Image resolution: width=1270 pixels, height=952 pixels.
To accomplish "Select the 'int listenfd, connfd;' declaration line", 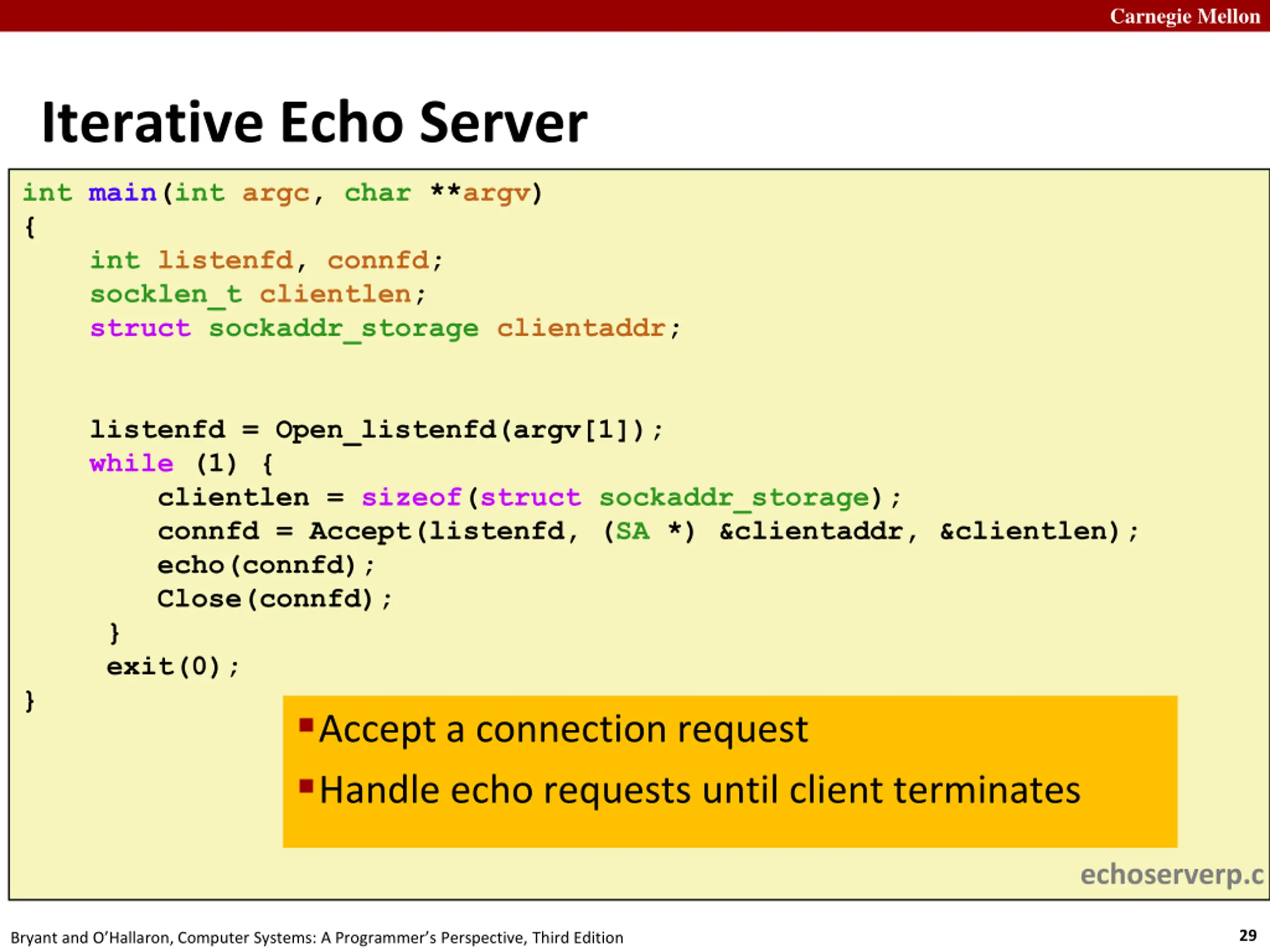I will pos(266,261).
